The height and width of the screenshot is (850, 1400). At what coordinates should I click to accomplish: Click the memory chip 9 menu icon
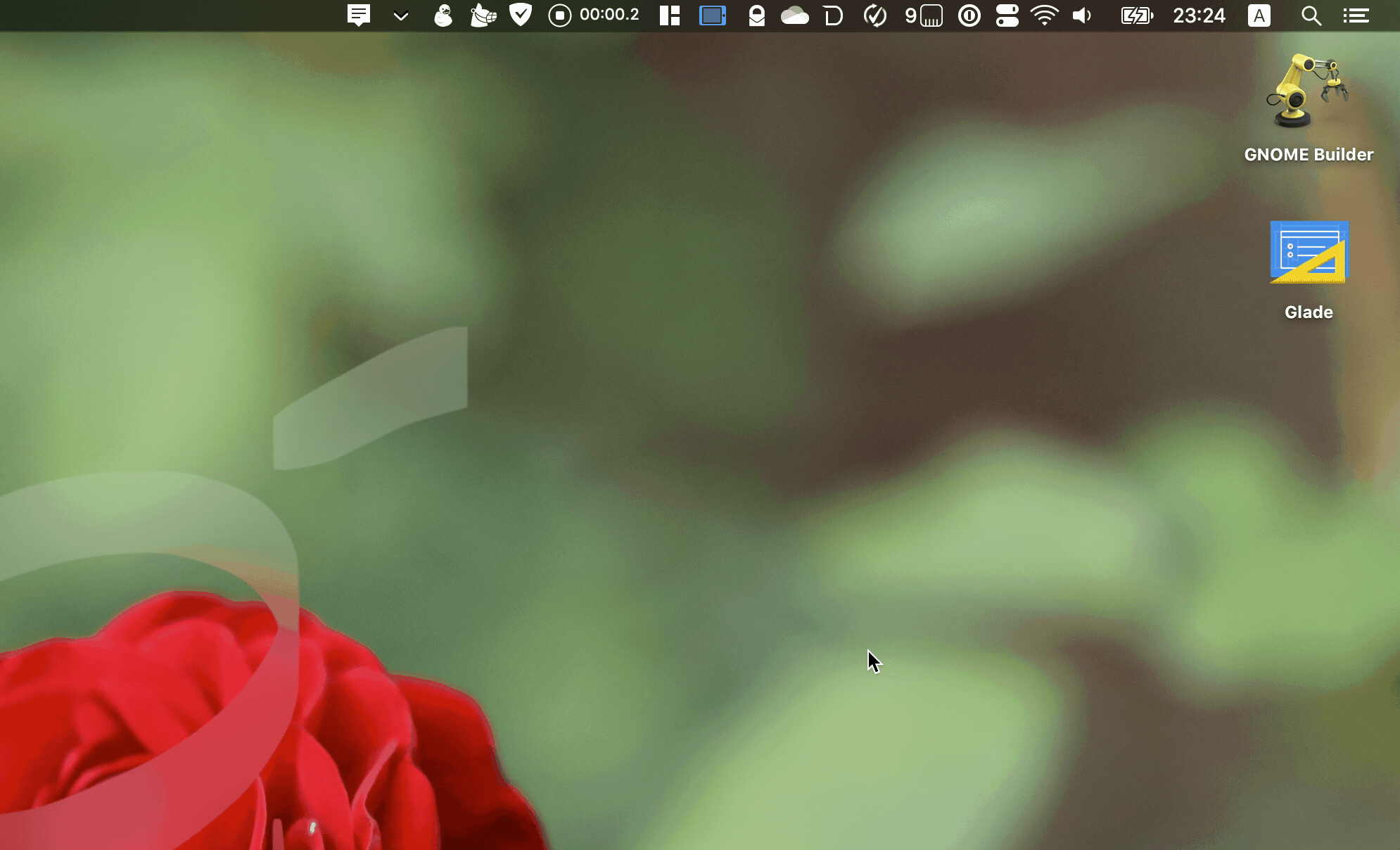(924, 15)
